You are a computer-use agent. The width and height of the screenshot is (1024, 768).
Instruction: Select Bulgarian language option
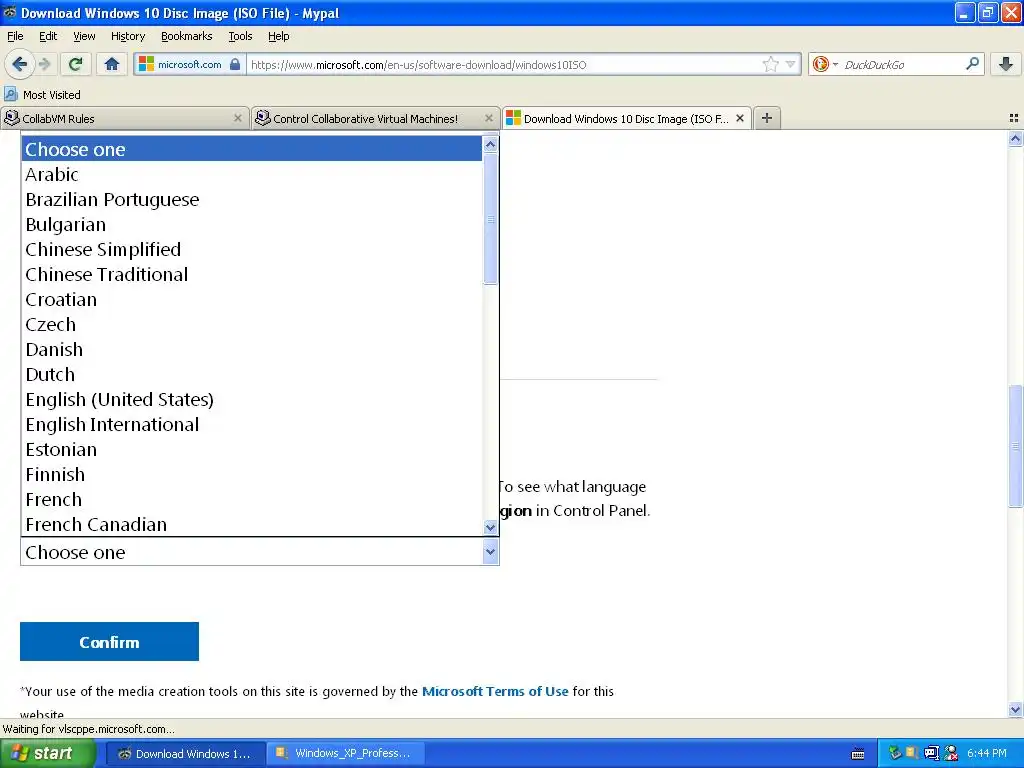click(252, 224)
